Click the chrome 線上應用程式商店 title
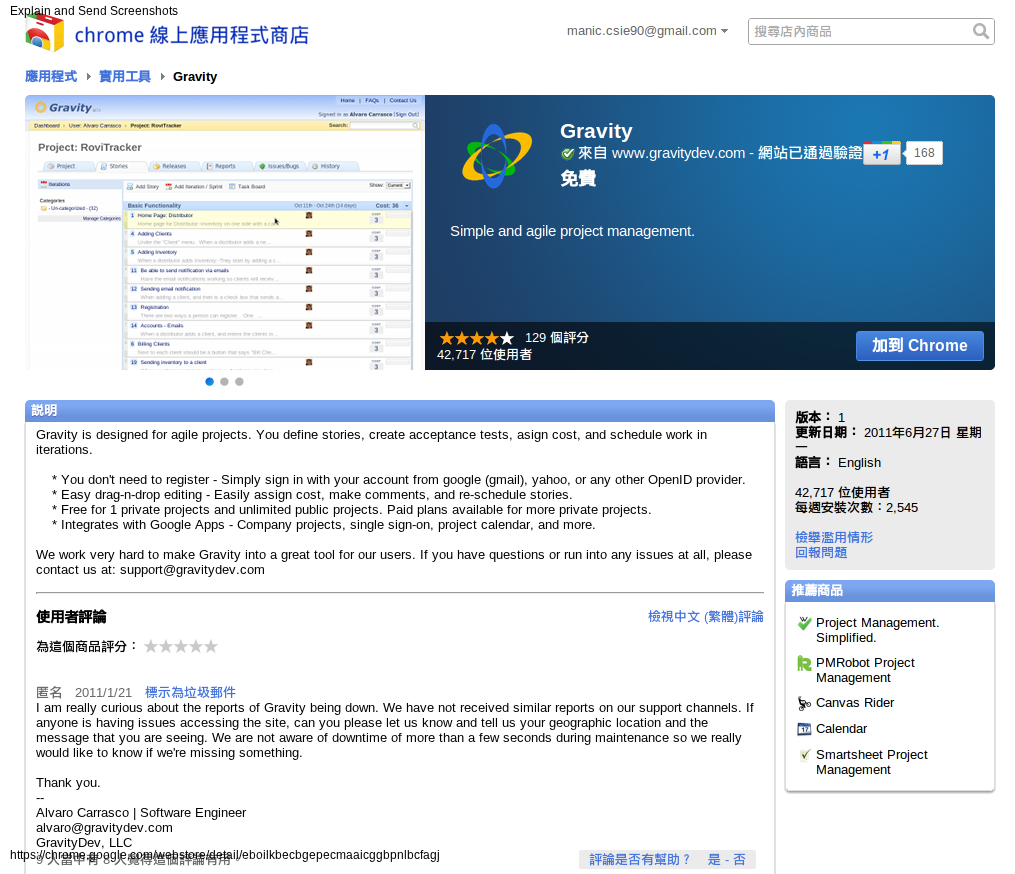1015x874 pixels. tap(192, 35)
